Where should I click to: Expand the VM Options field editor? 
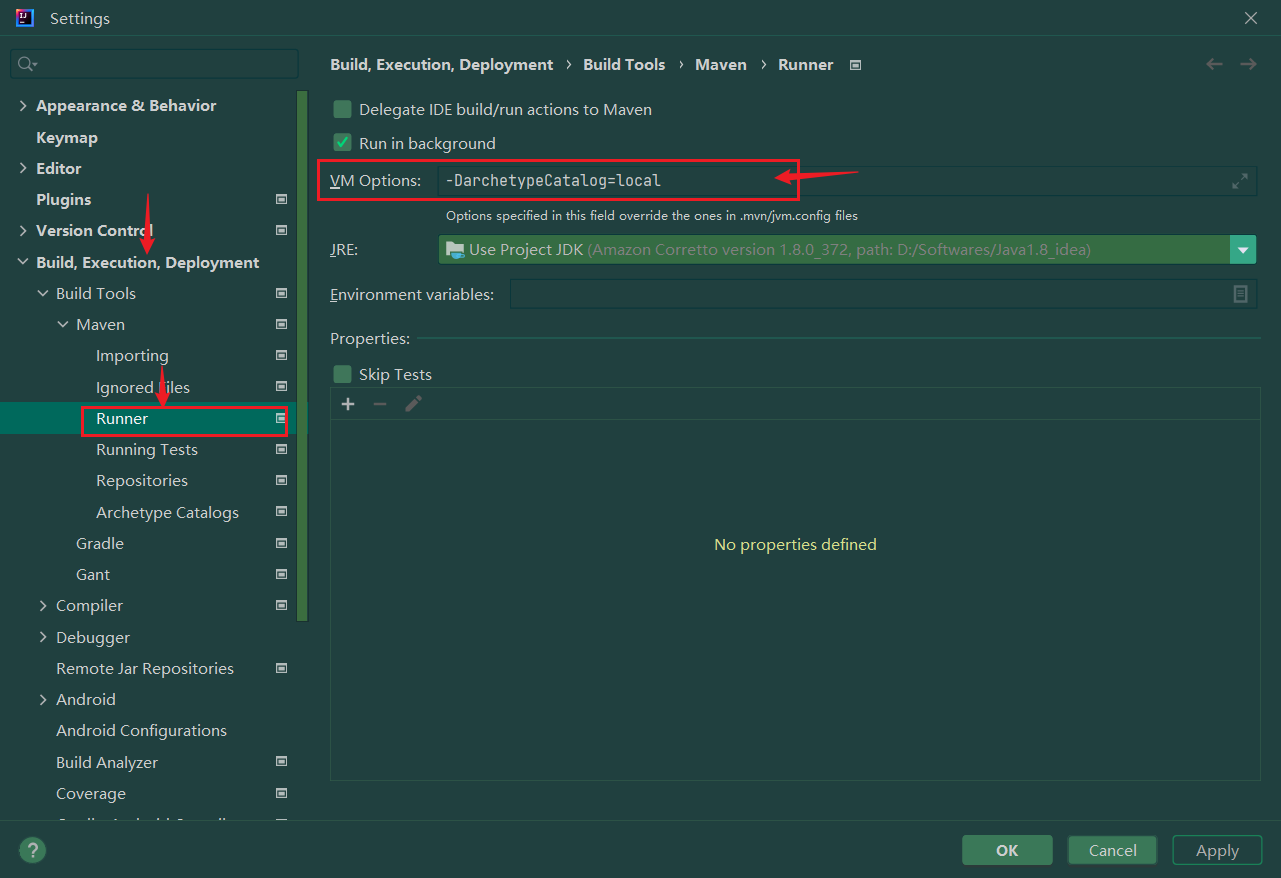(x=1240, y=181)
